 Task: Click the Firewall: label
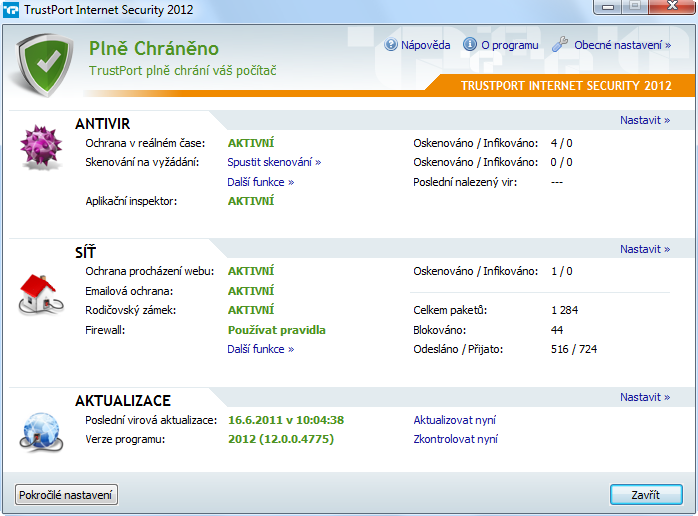(105, 330)
